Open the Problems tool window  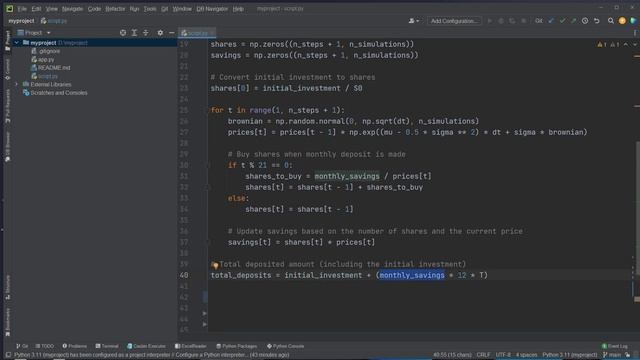tap(75, 346)
